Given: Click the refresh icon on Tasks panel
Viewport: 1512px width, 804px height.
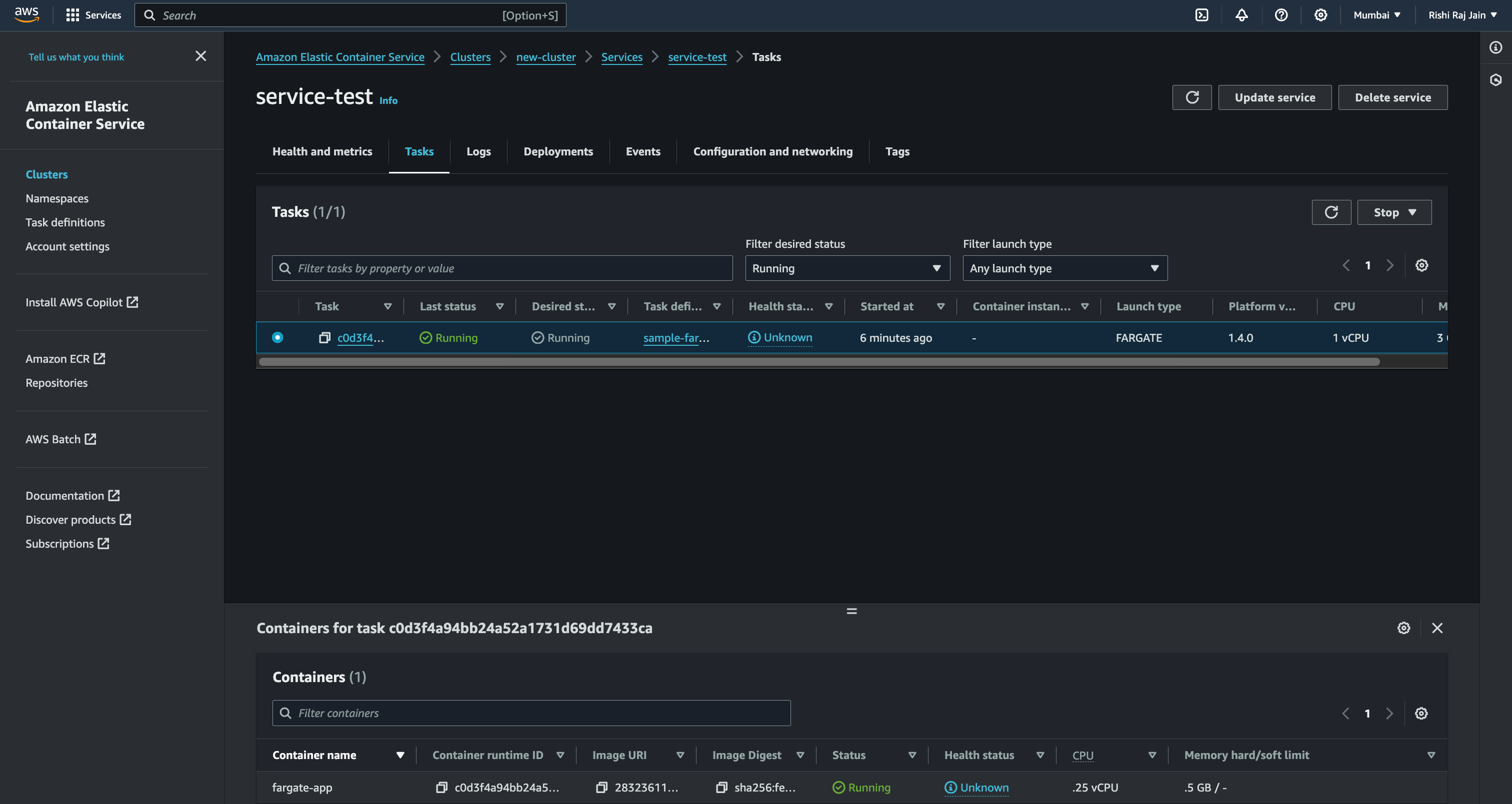Looking at the screenshot, I should 1331,212.
